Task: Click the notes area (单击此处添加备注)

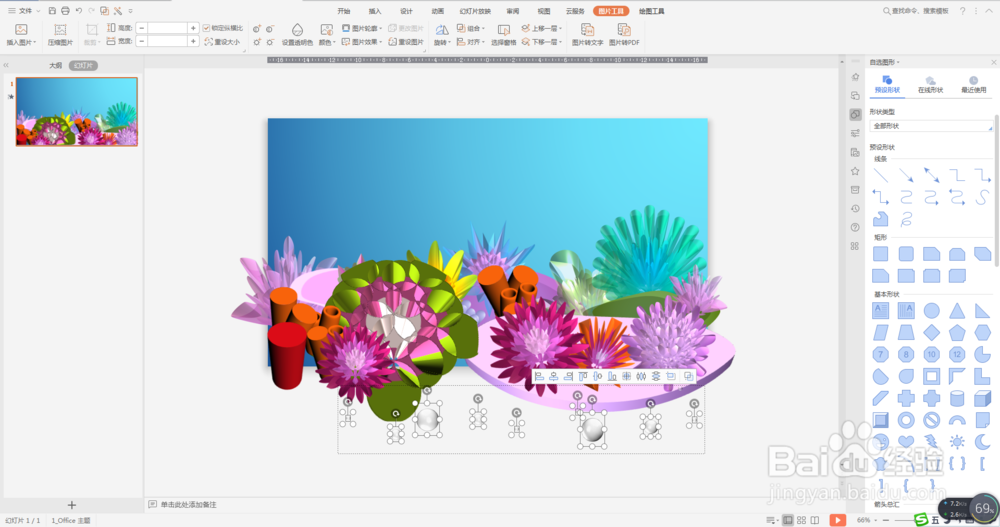Action: [x=188, y=505]
